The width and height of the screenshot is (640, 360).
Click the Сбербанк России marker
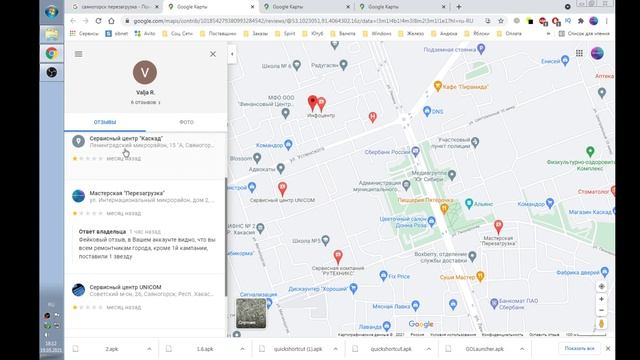click(416, 152)
